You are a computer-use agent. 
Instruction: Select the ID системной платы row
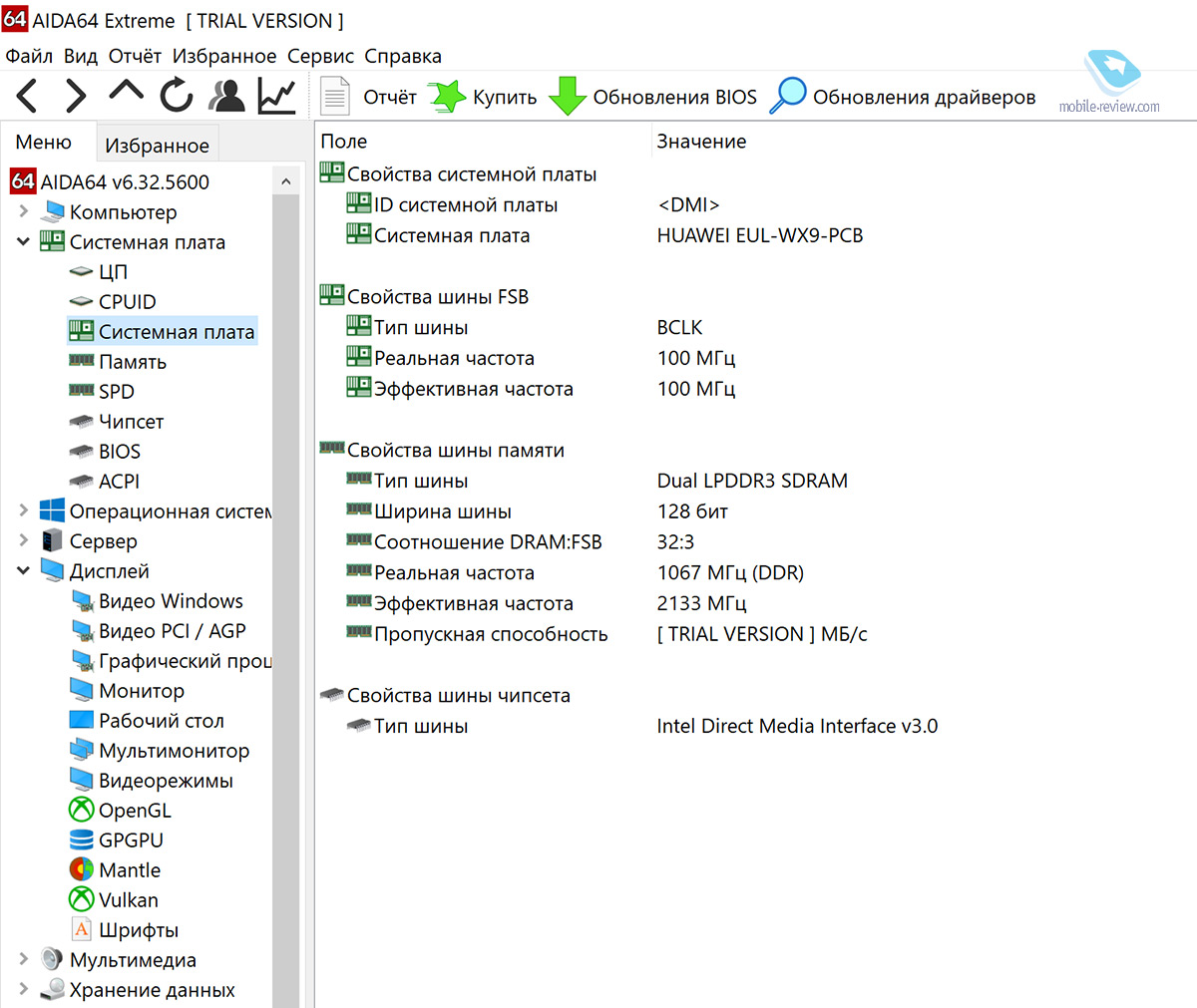tap(452, 204)
